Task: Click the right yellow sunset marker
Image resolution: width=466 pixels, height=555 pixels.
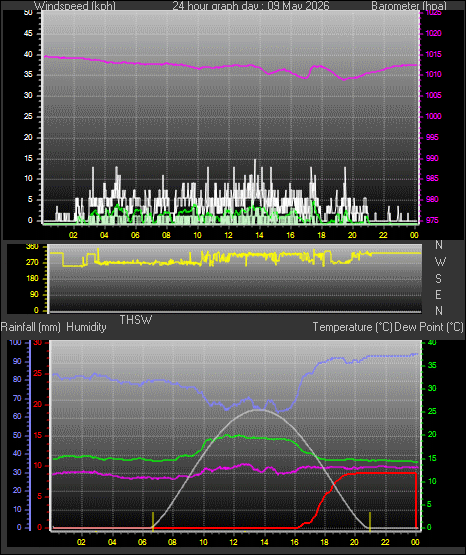Action: [x=370, y=521]
